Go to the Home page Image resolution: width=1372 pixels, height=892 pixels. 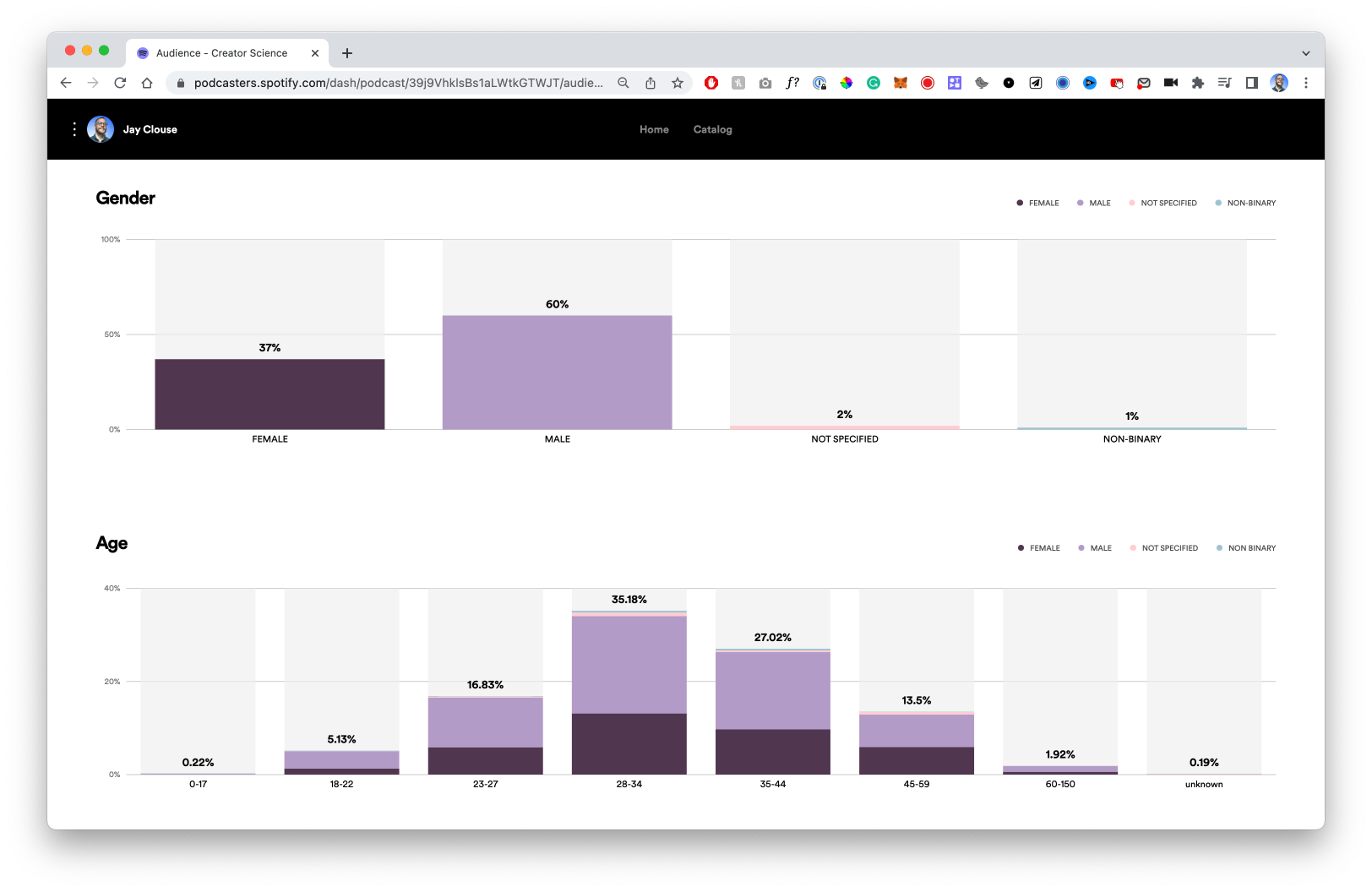(x=654, y=129)
